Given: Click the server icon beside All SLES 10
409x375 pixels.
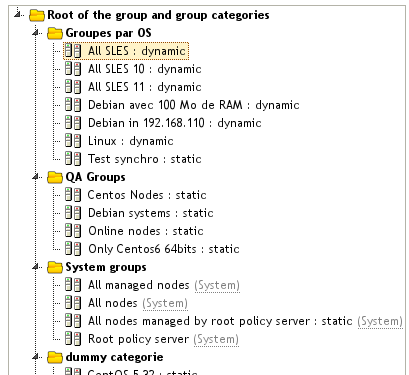Looking at the screenshot, I should [x=73, y=69].
